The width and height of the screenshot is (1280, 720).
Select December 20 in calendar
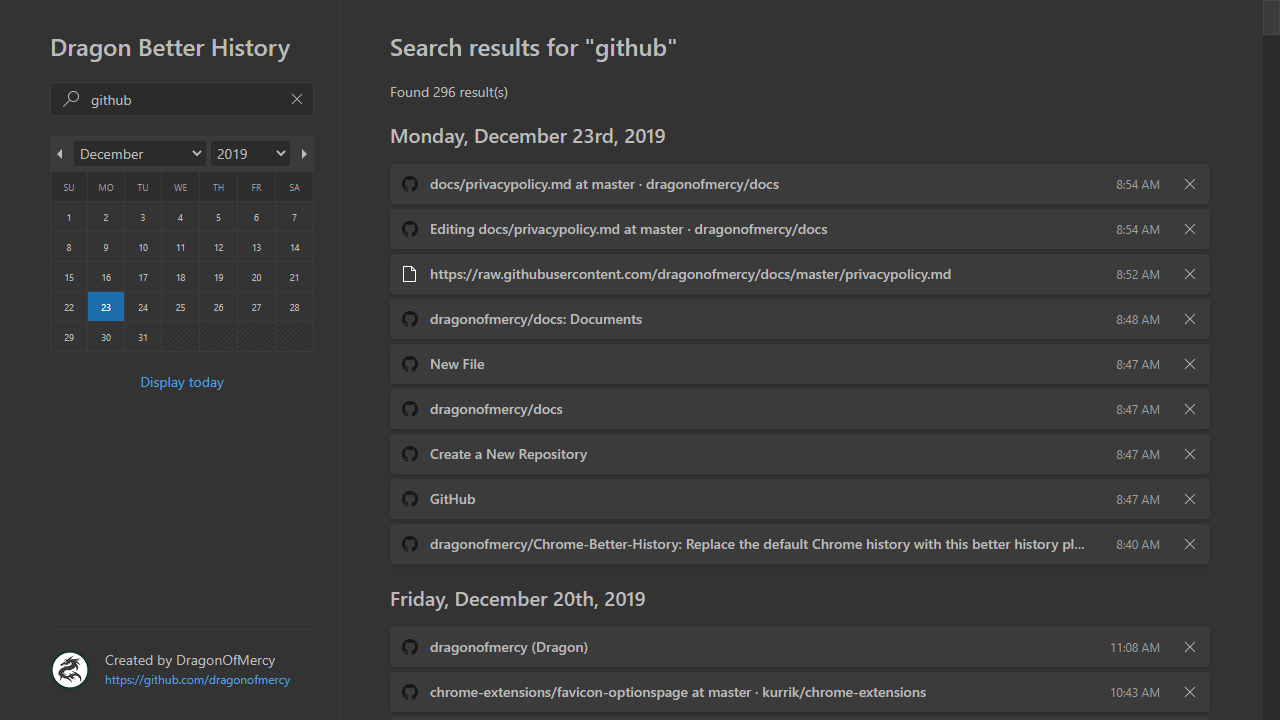click(256, 277)
